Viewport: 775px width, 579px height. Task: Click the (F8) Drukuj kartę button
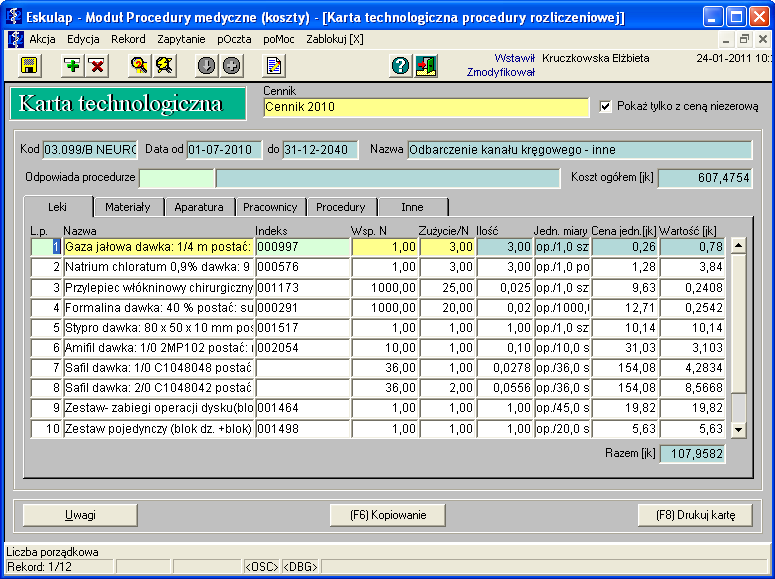pos(695,515)
